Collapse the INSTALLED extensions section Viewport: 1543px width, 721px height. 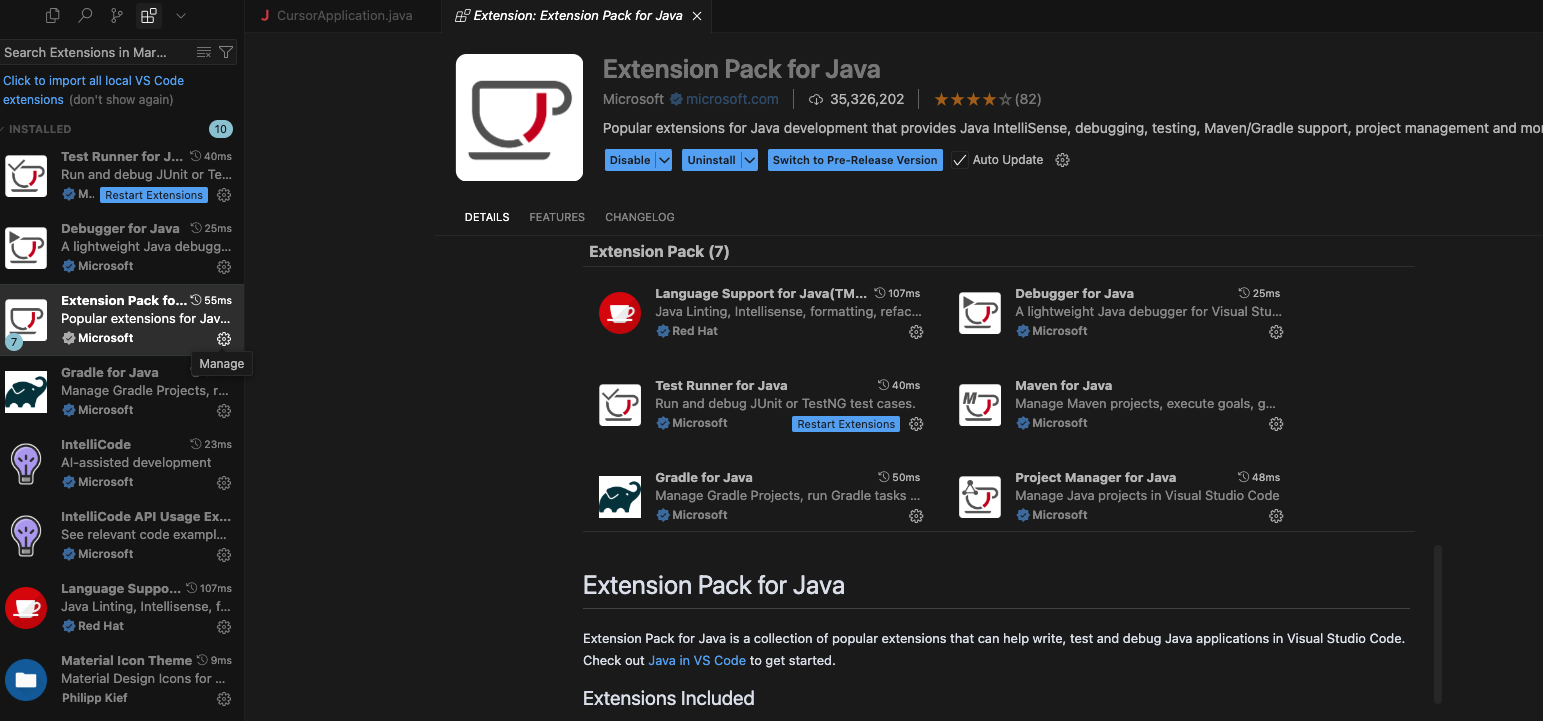40,129
